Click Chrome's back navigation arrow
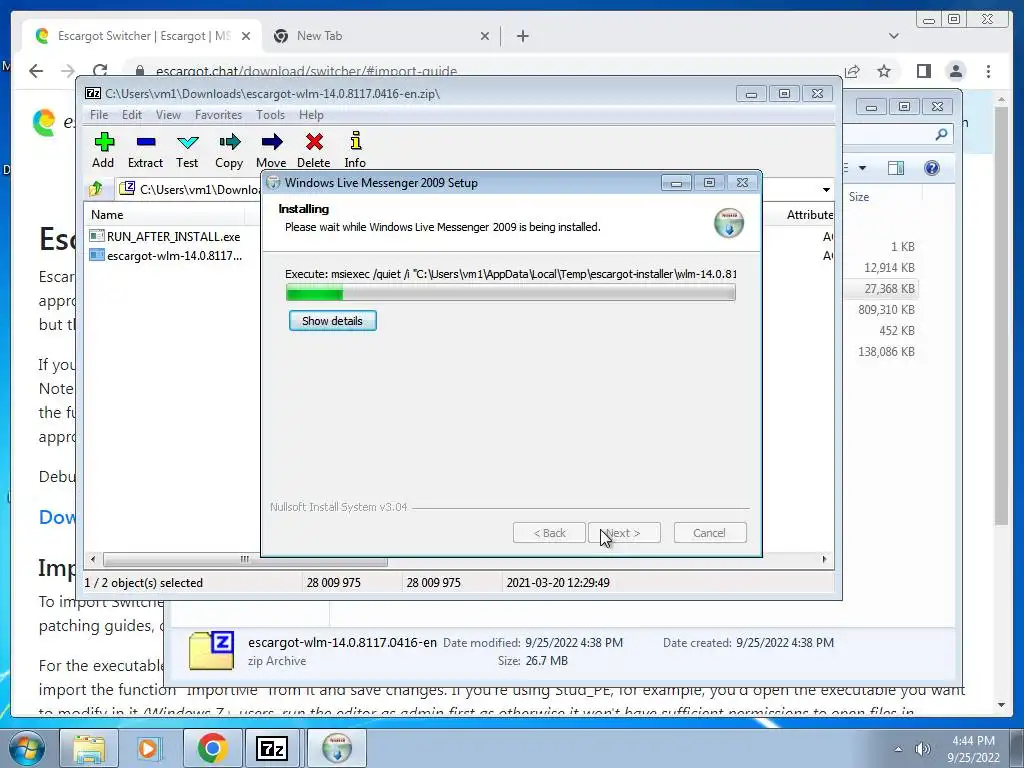Viewport: 1024px width, 768px height. (36, 71)
